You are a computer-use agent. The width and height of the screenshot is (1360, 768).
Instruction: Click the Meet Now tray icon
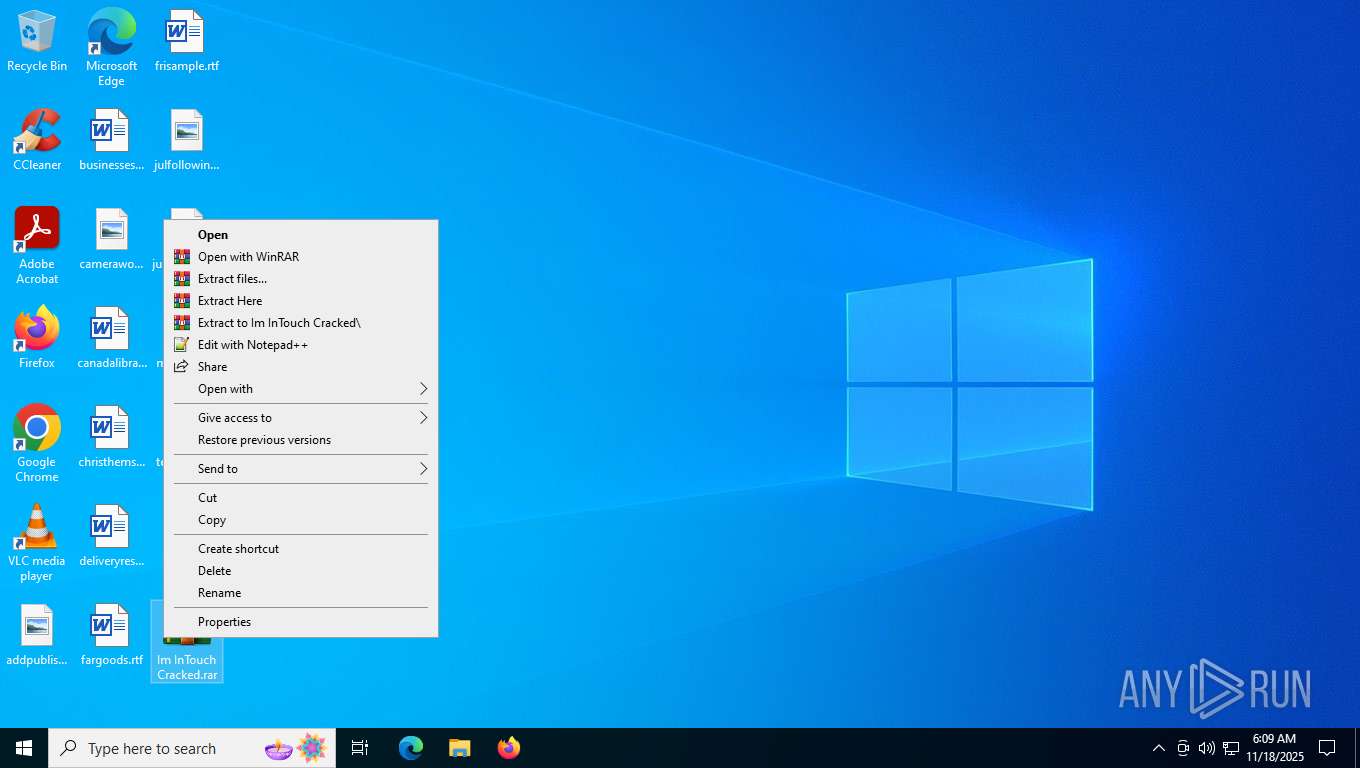[1183, 748]
